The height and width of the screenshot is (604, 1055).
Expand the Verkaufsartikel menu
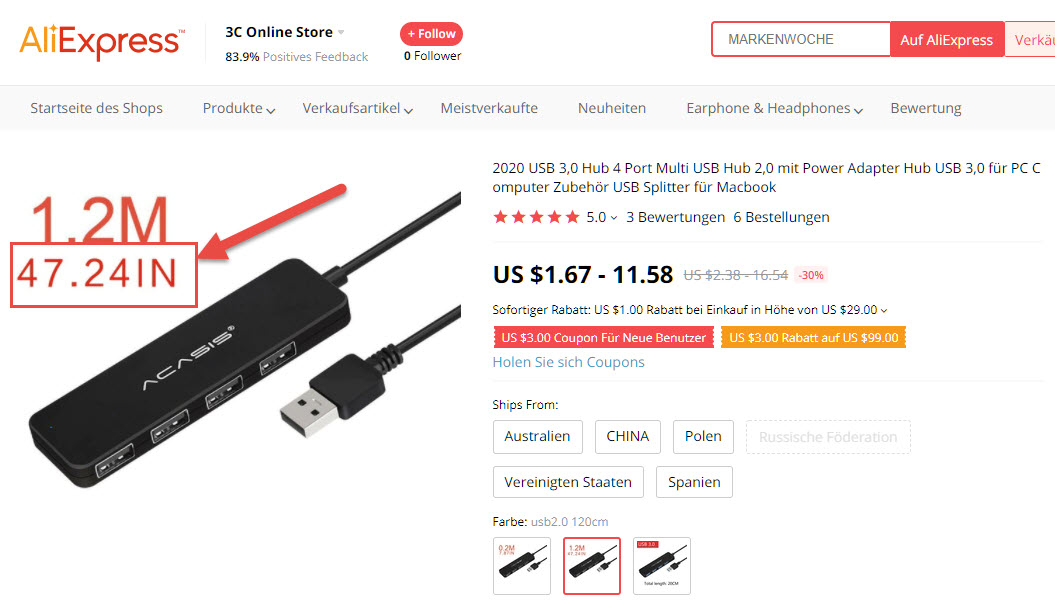(357, 108)
